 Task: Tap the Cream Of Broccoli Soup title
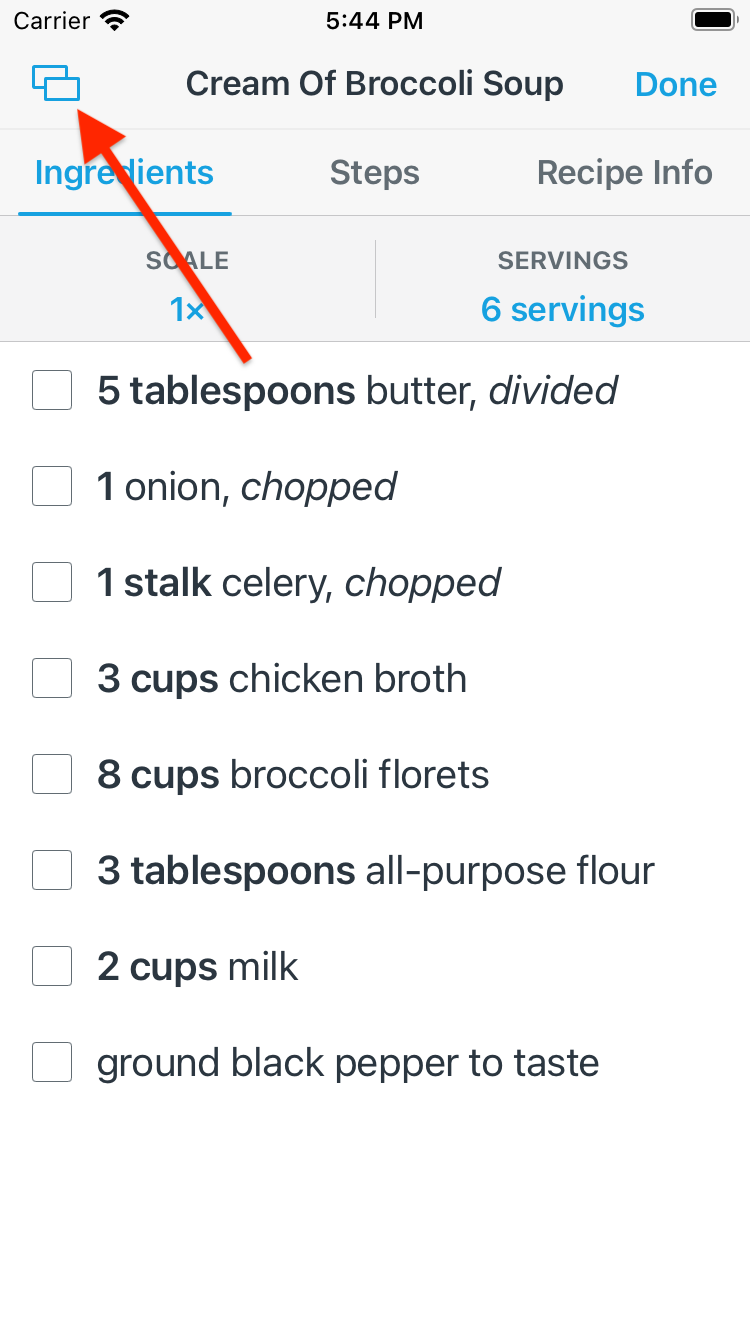point(375,84)
